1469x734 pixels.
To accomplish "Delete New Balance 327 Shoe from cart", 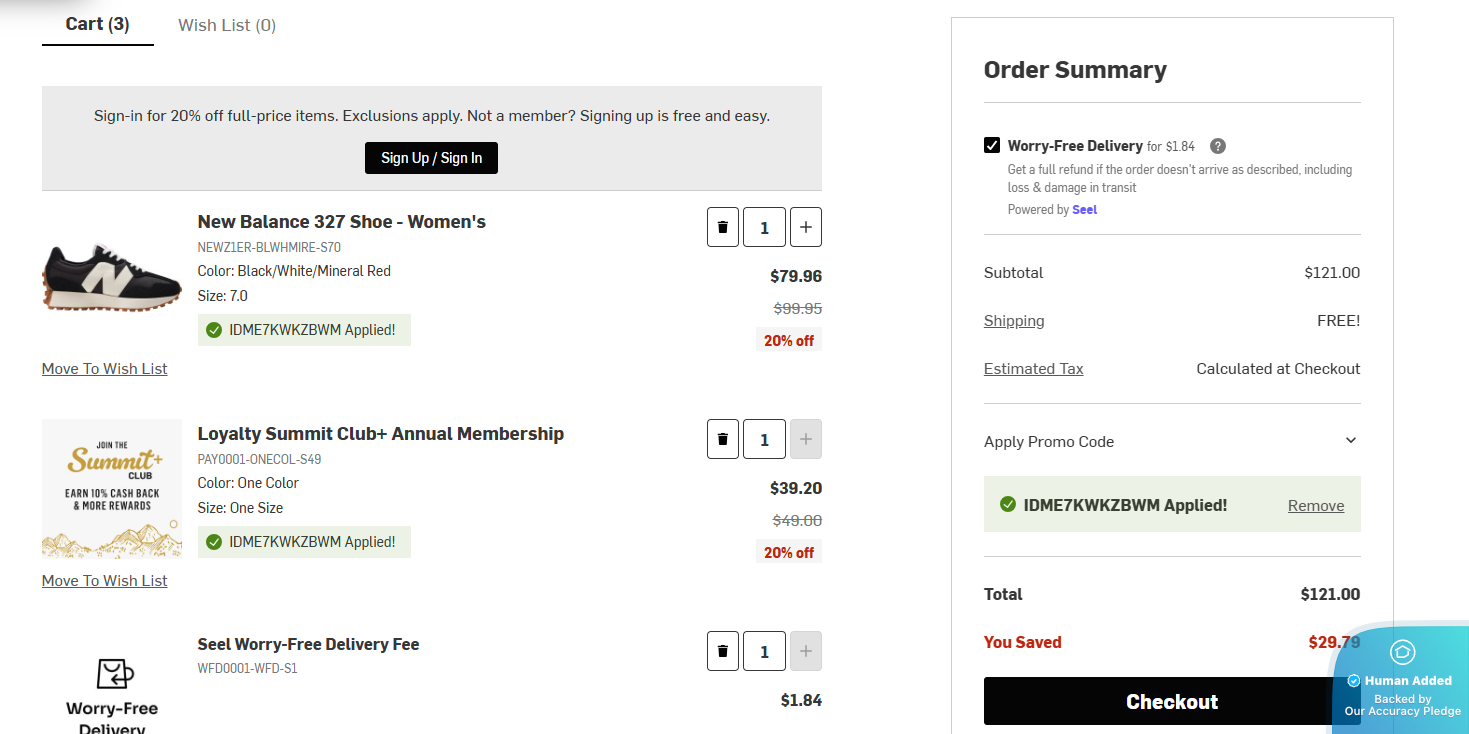I will coord(722,227).
